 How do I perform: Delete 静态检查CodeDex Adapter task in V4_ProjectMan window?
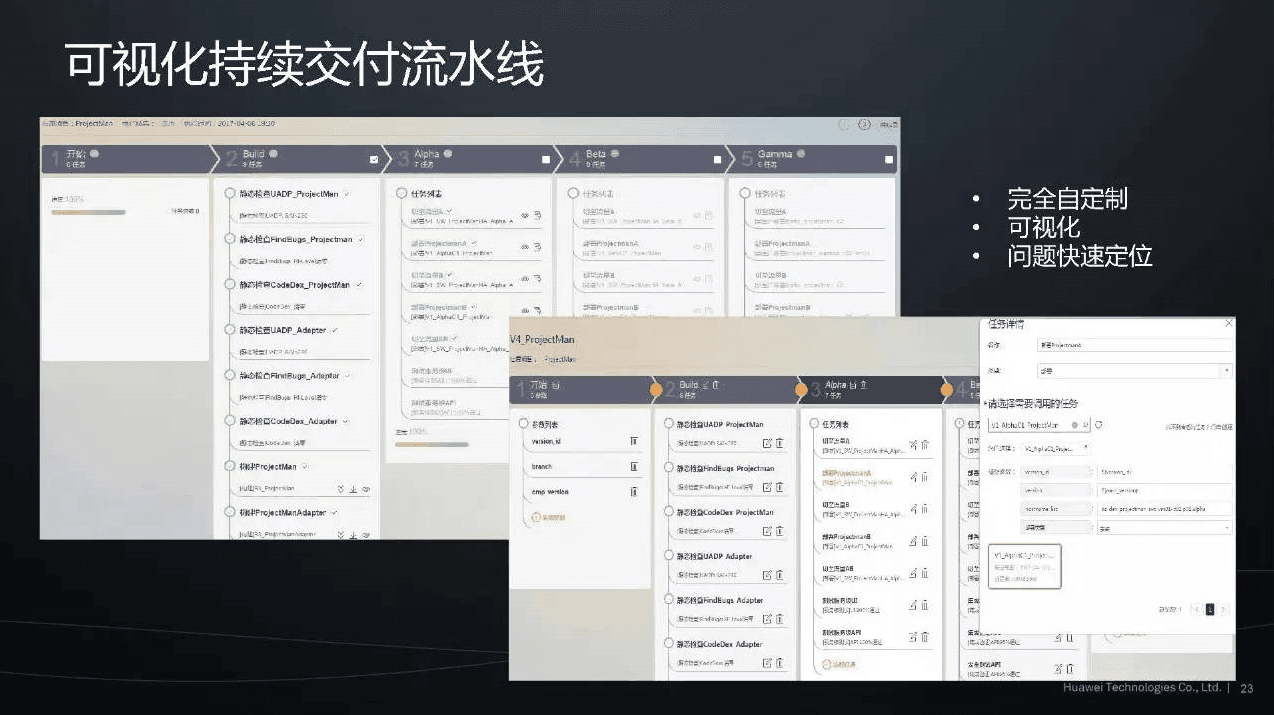[779, 662]
